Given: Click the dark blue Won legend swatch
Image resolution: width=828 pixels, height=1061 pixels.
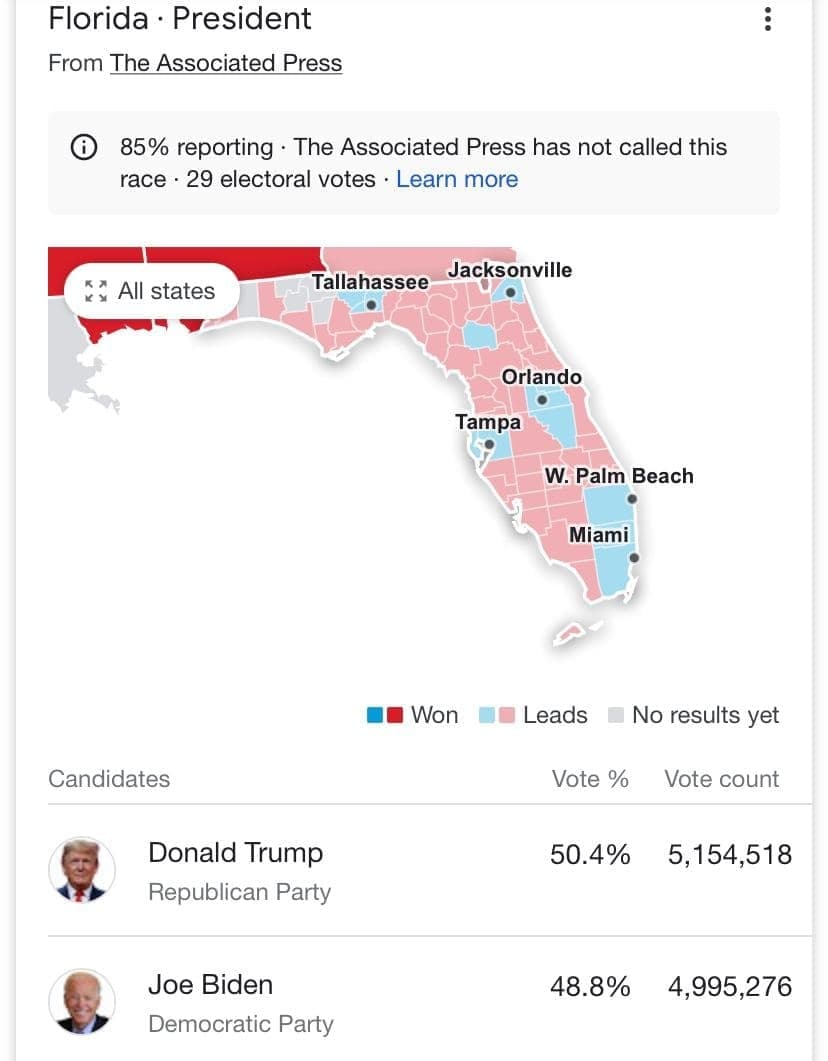Looking at the screenshot, I should pyautogui.click(x=376, y=715).
